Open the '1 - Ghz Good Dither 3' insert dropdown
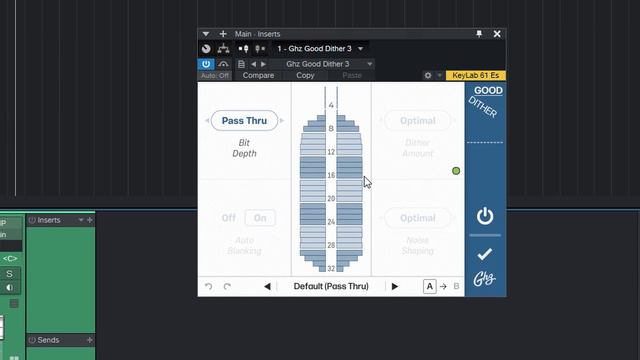Viewport: 640px width, 360px height. [320, 49]
